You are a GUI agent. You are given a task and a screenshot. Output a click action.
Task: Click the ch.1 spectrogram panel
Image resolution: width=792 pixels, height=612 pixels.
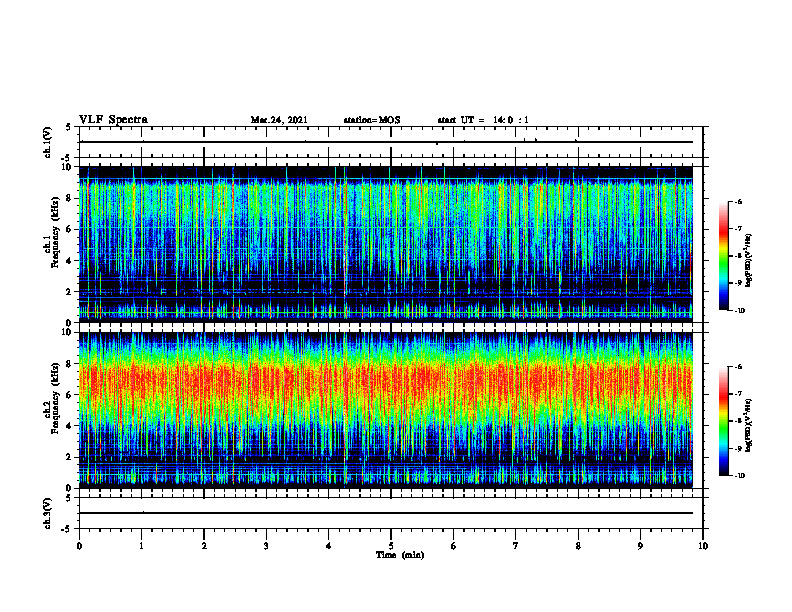(x=386, y=244)
